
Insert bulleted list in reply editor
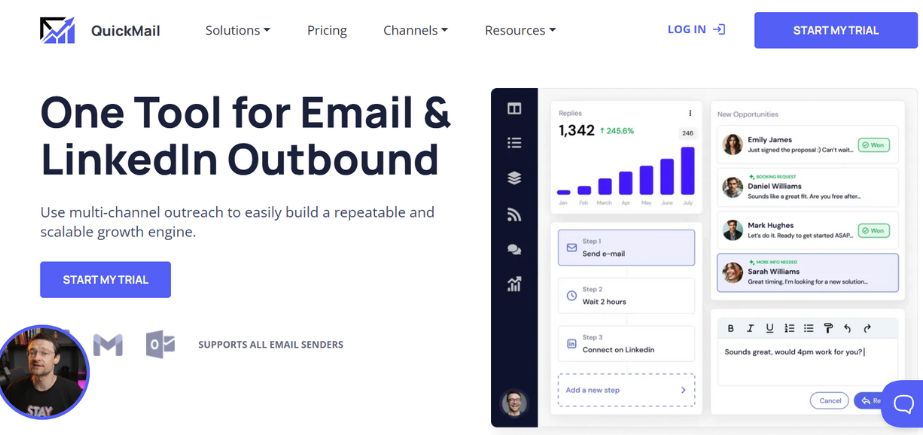809,328
